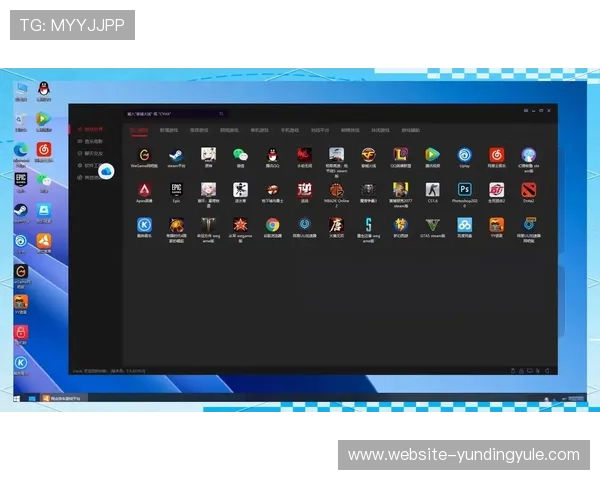Open the Windows Start button
Viewport: 600px width, 480px height.
17,398
